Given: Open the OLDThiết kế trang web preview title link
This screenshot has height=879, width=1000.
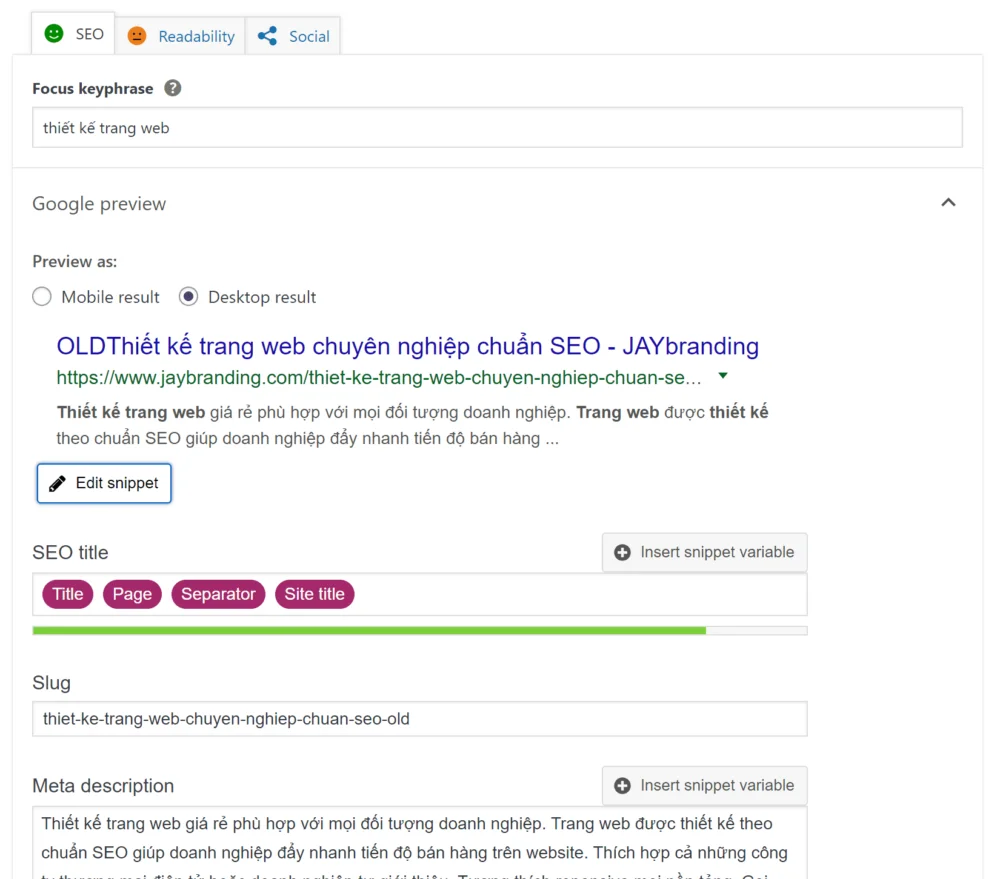Looking at the screenshot, I should pos(408,346).
